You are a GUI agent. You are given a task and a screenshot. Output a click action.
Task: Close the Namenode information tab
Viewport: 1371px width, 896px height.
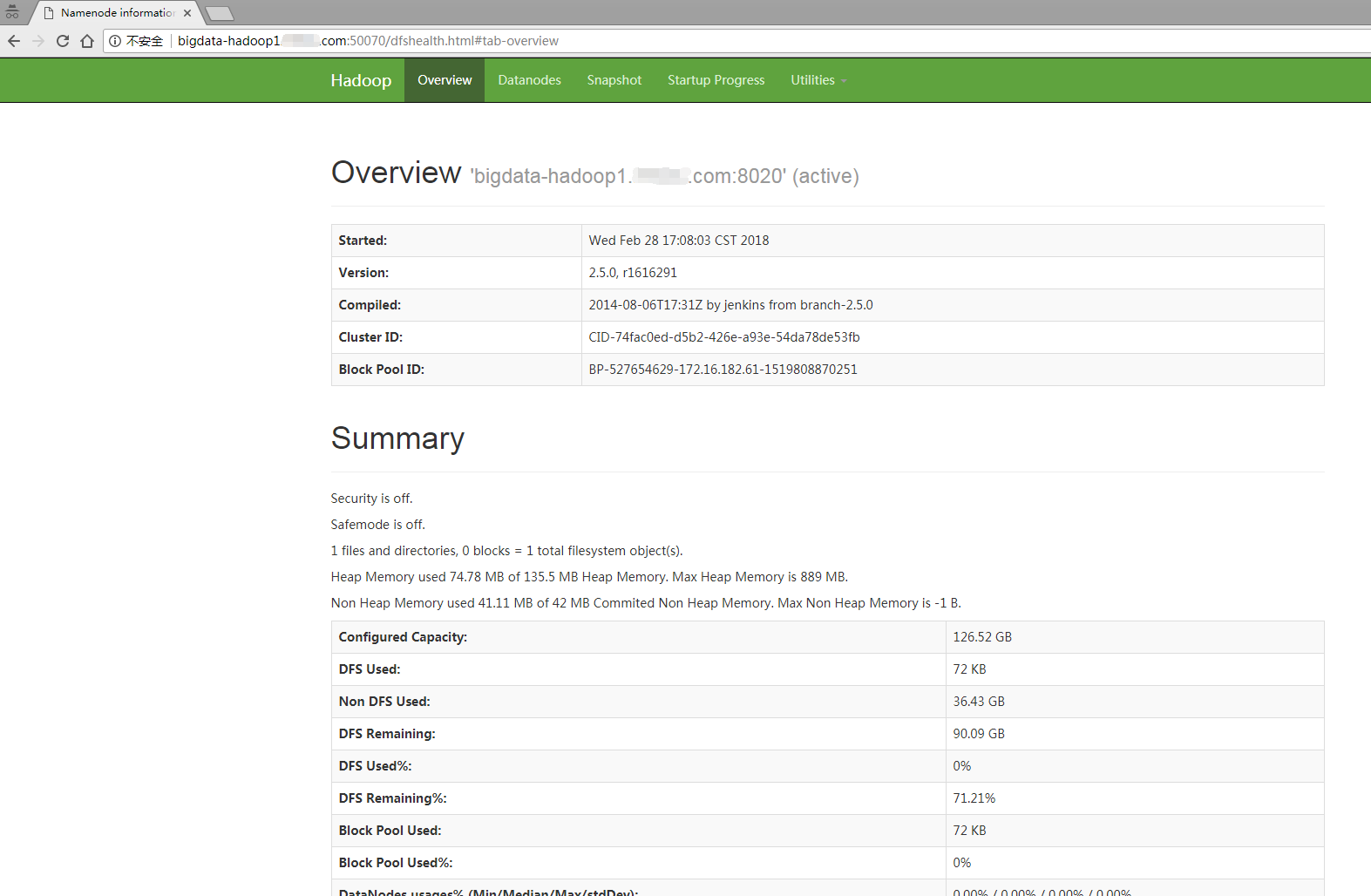point(187,13)
